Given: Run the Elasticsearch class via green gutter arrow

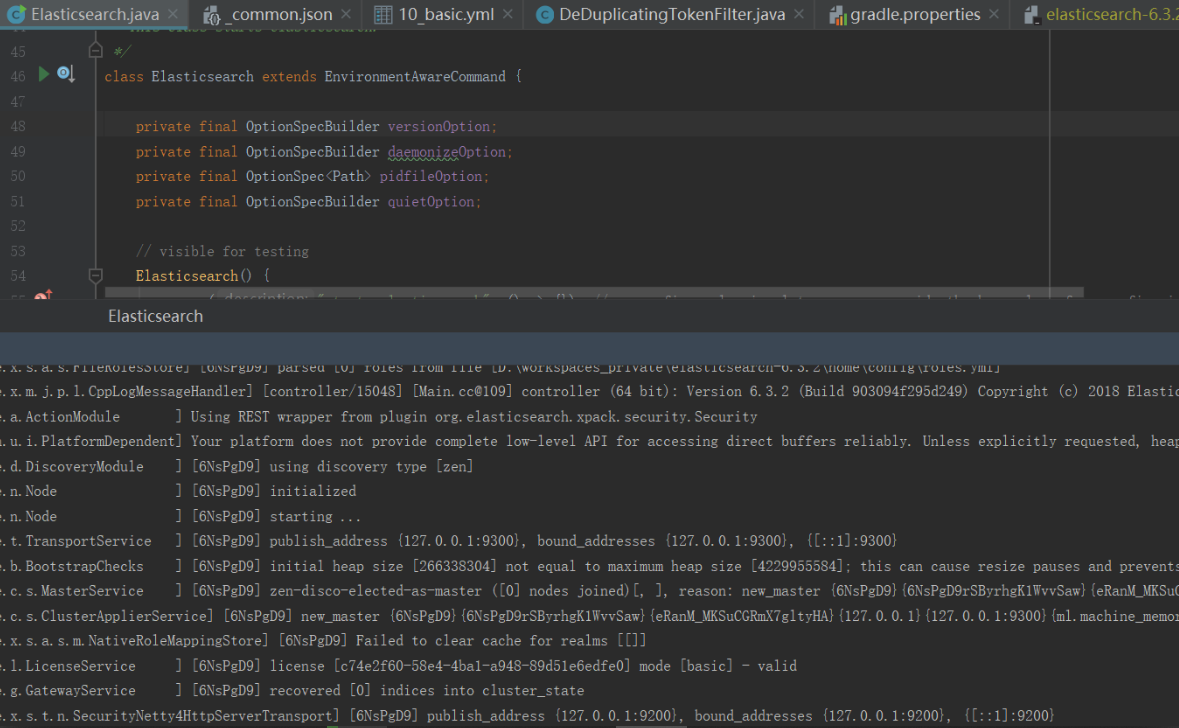Looking at the screenshot, I should (44, 74).
